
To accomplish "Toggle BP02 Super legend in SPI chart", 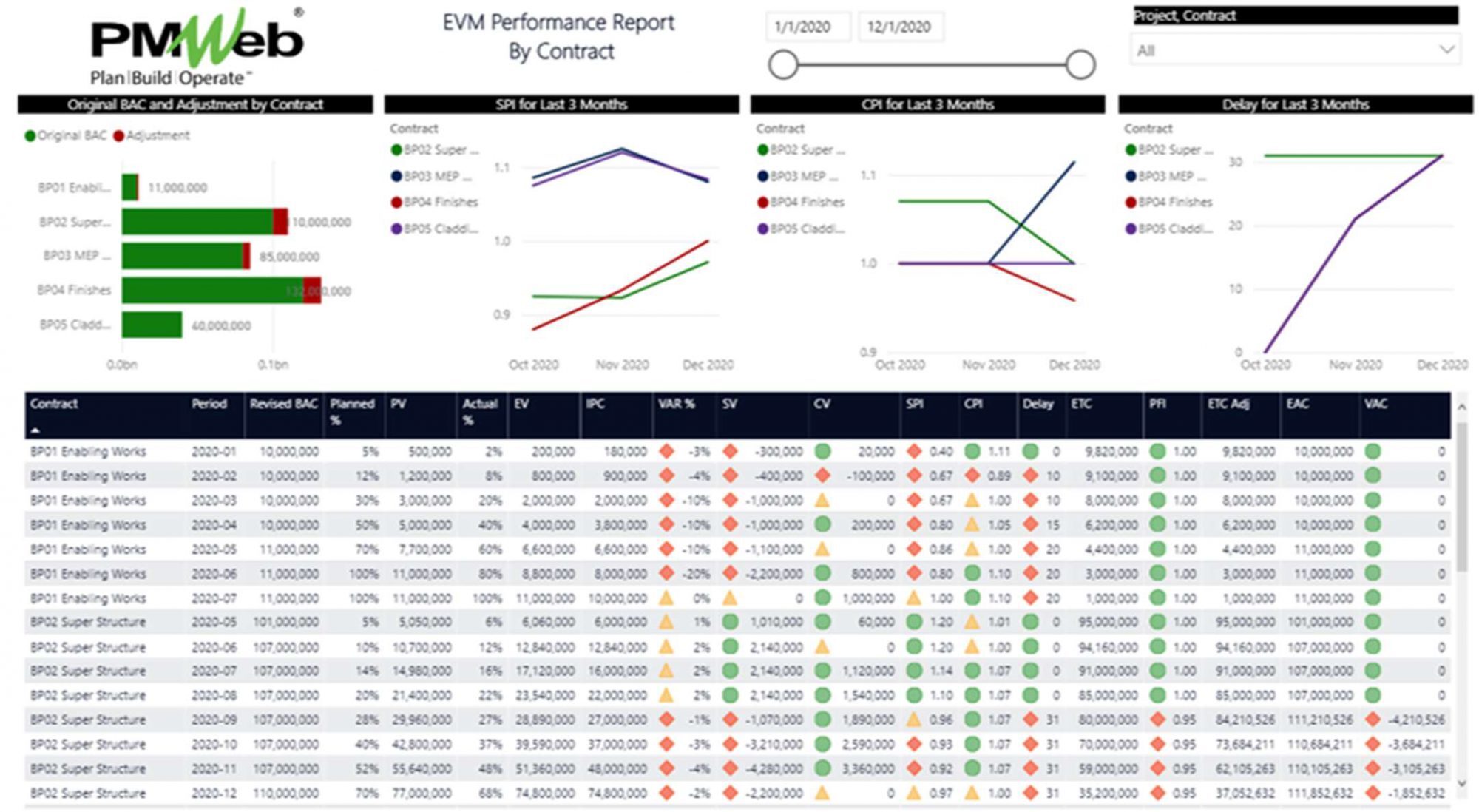I will [x=435, y=150].
